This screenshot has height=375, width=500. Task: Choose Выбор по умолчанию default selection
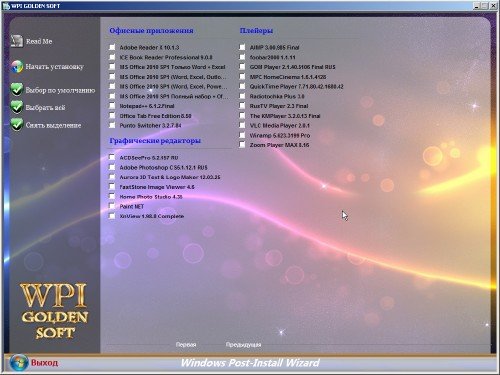[x=60, y=90]
